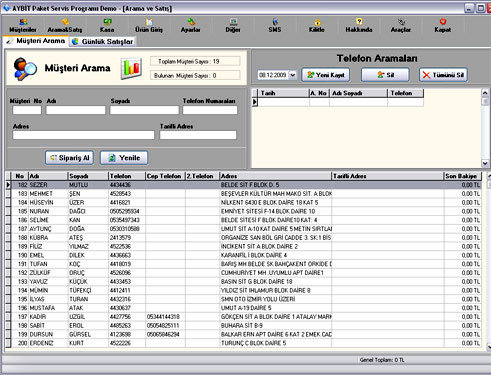Image resolution: width=491 pixels, height=375 pixels.
Task: Focus the Adı input field
Action: point(76,110)
